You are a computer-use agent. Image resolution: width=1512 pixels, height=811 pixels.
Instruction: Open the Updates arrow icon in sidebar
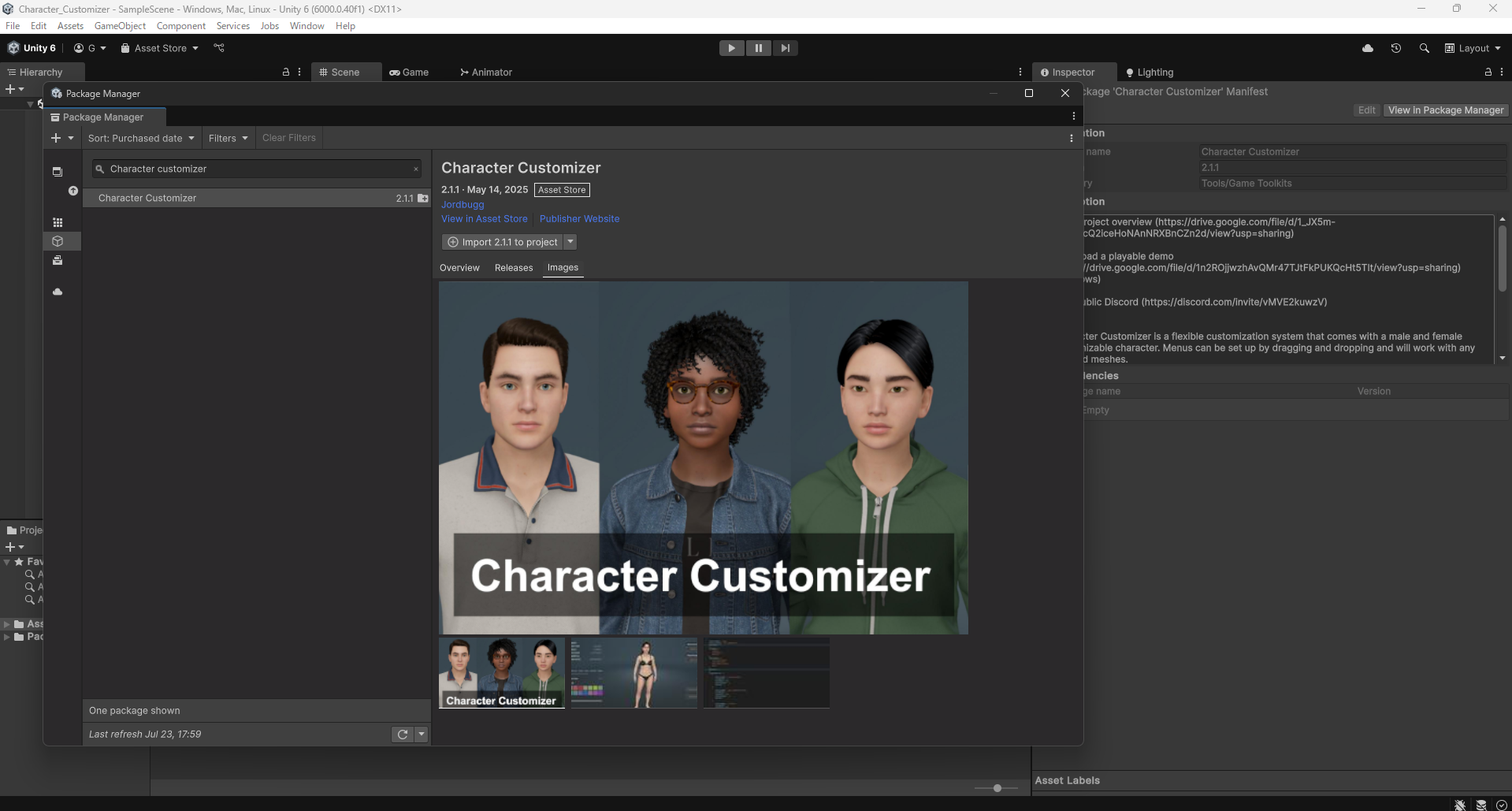73,191
